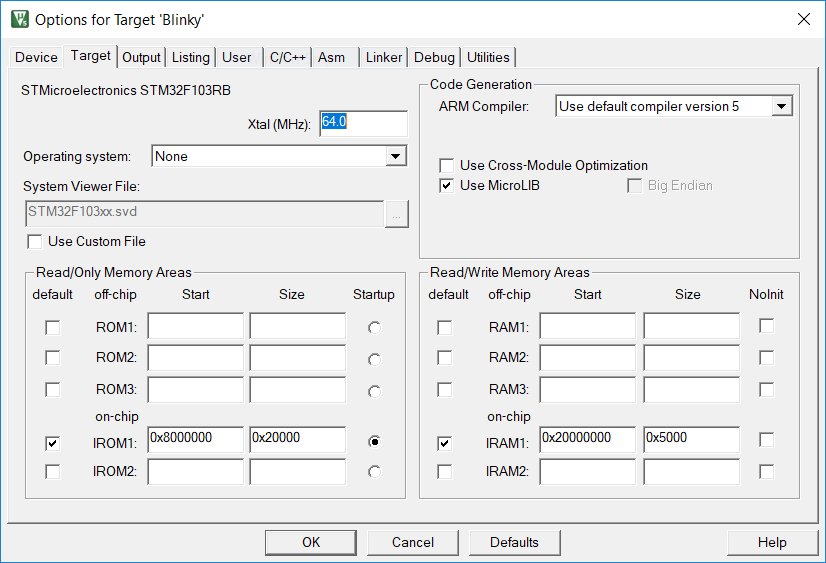
Task: Click the ROM2 Start field
Action: tap(195, 358)
